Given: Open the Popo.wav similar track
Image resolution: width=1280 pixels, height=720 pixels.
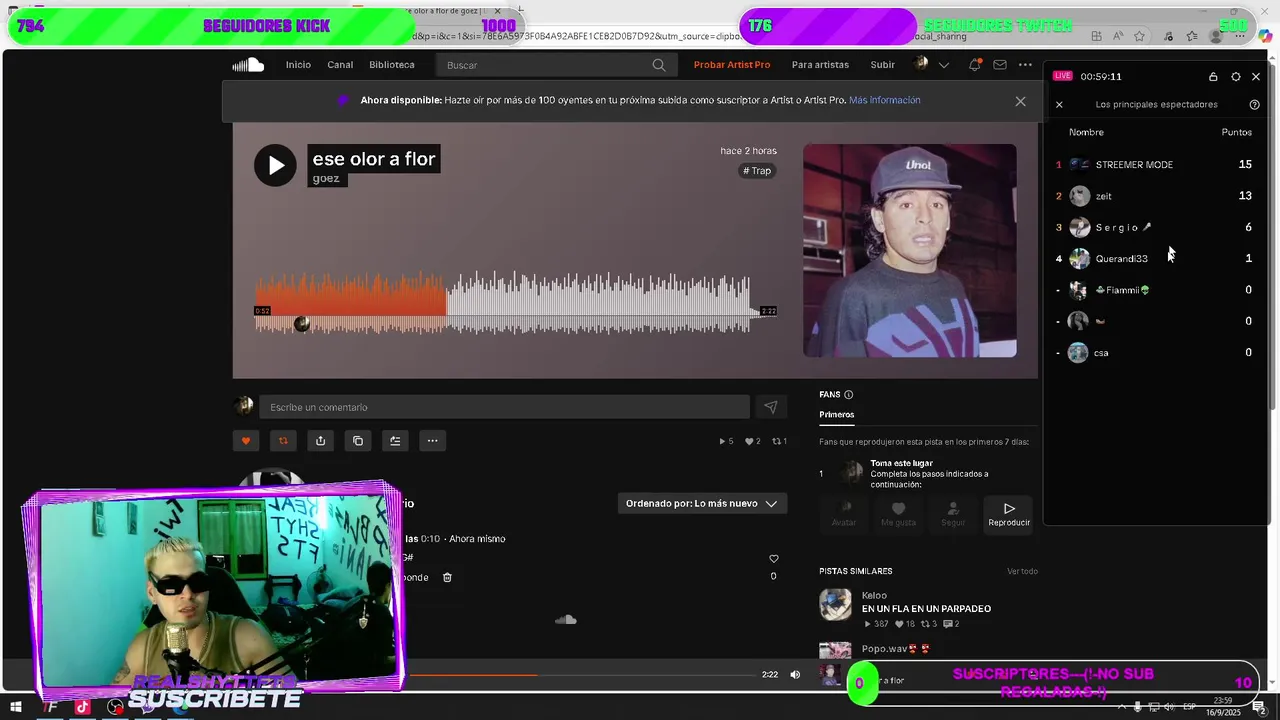Looking at the screenshot, I should (x=896, y=649).
